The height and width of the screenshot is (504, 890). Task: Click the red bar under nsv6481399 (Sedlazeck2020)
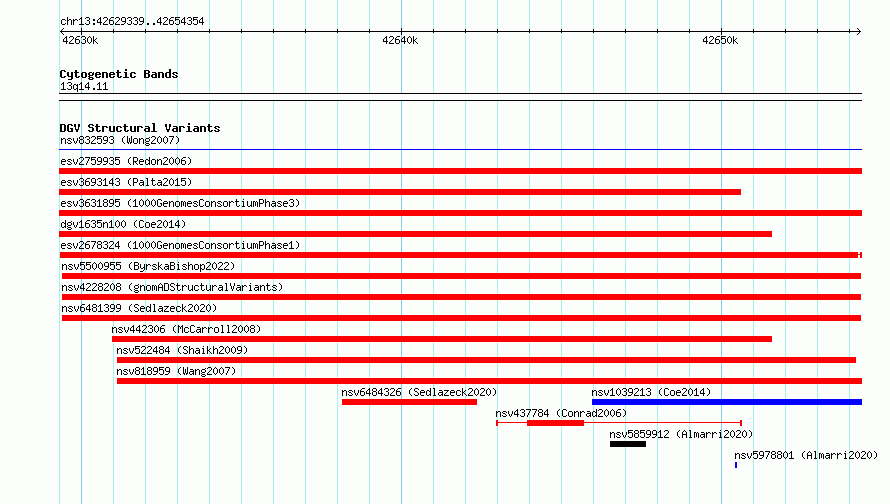(461, 318)
